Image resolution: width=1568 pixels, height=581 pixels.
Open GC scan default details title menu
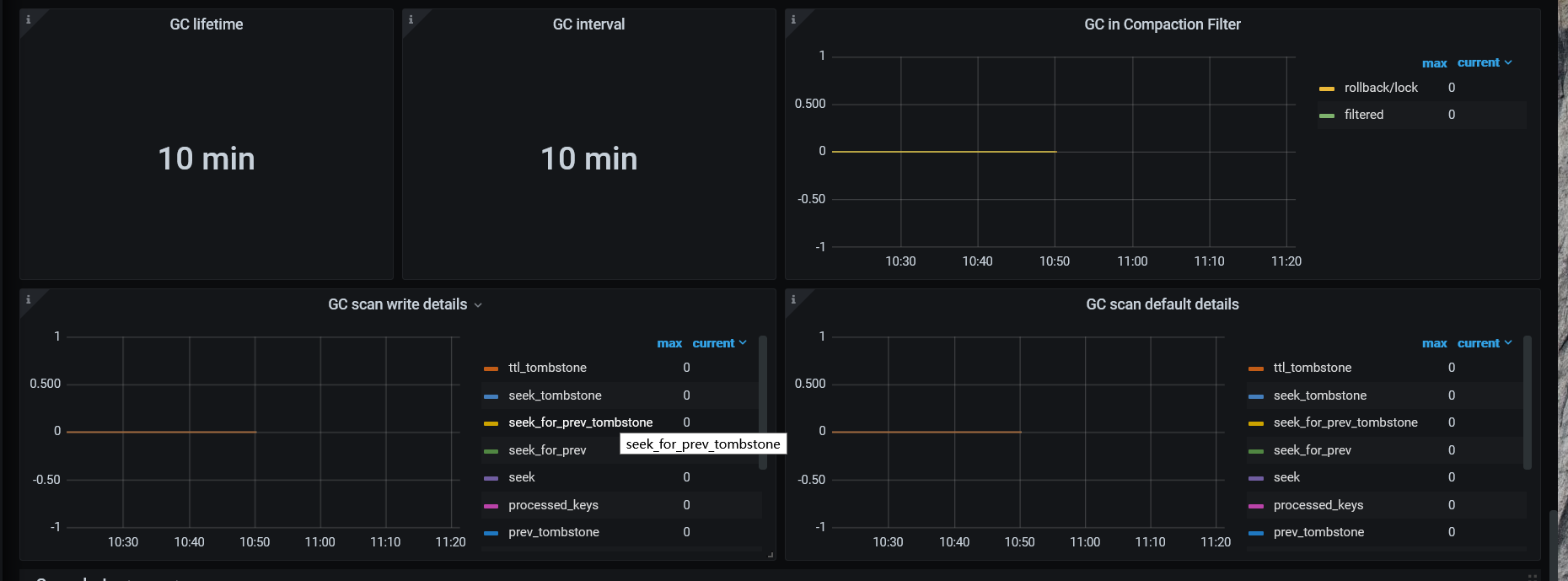[x=1162, y=304]
